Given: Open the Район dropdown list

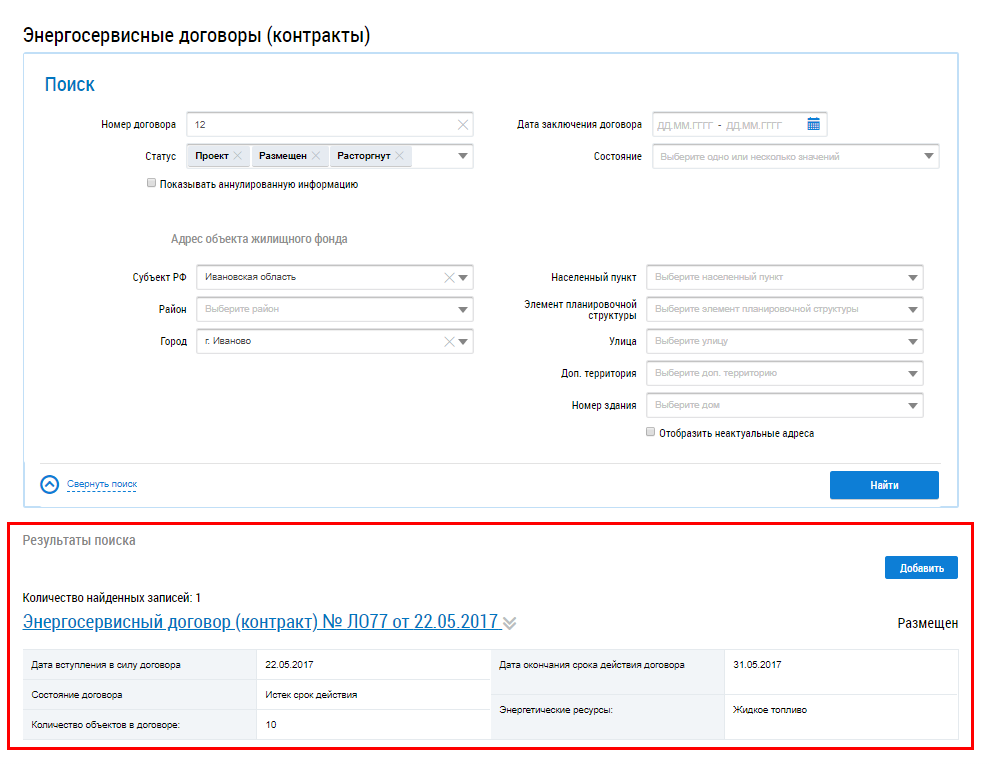Looking at the screenshot, I should tap(462, 310).
